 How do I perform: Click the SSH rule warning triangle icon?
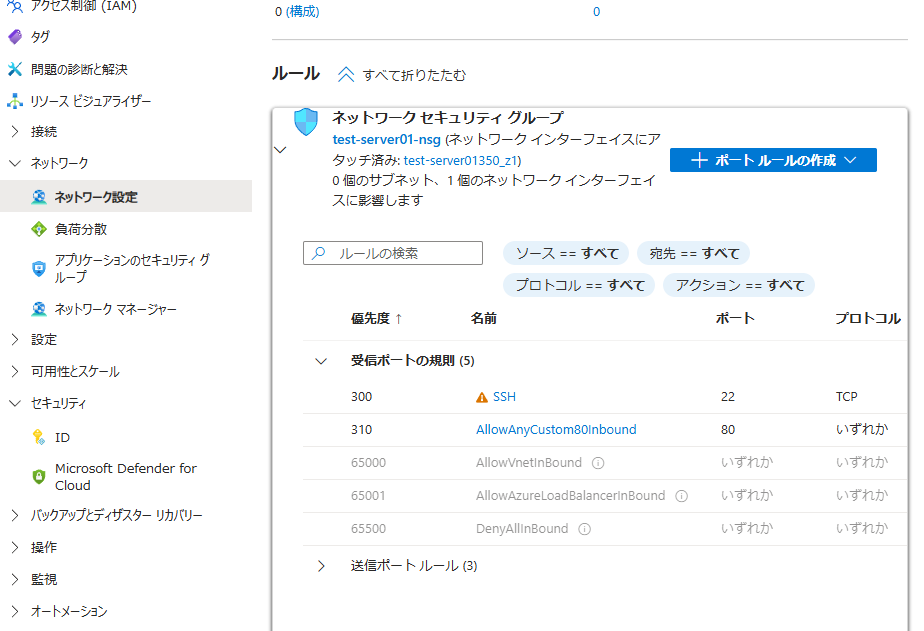(x=481, y=397)
